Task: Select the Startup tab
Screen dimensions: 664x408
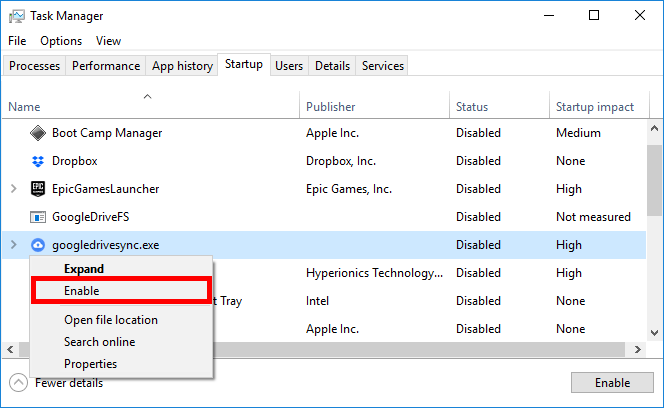Action: pyautogui.click(x=244, y=64)
